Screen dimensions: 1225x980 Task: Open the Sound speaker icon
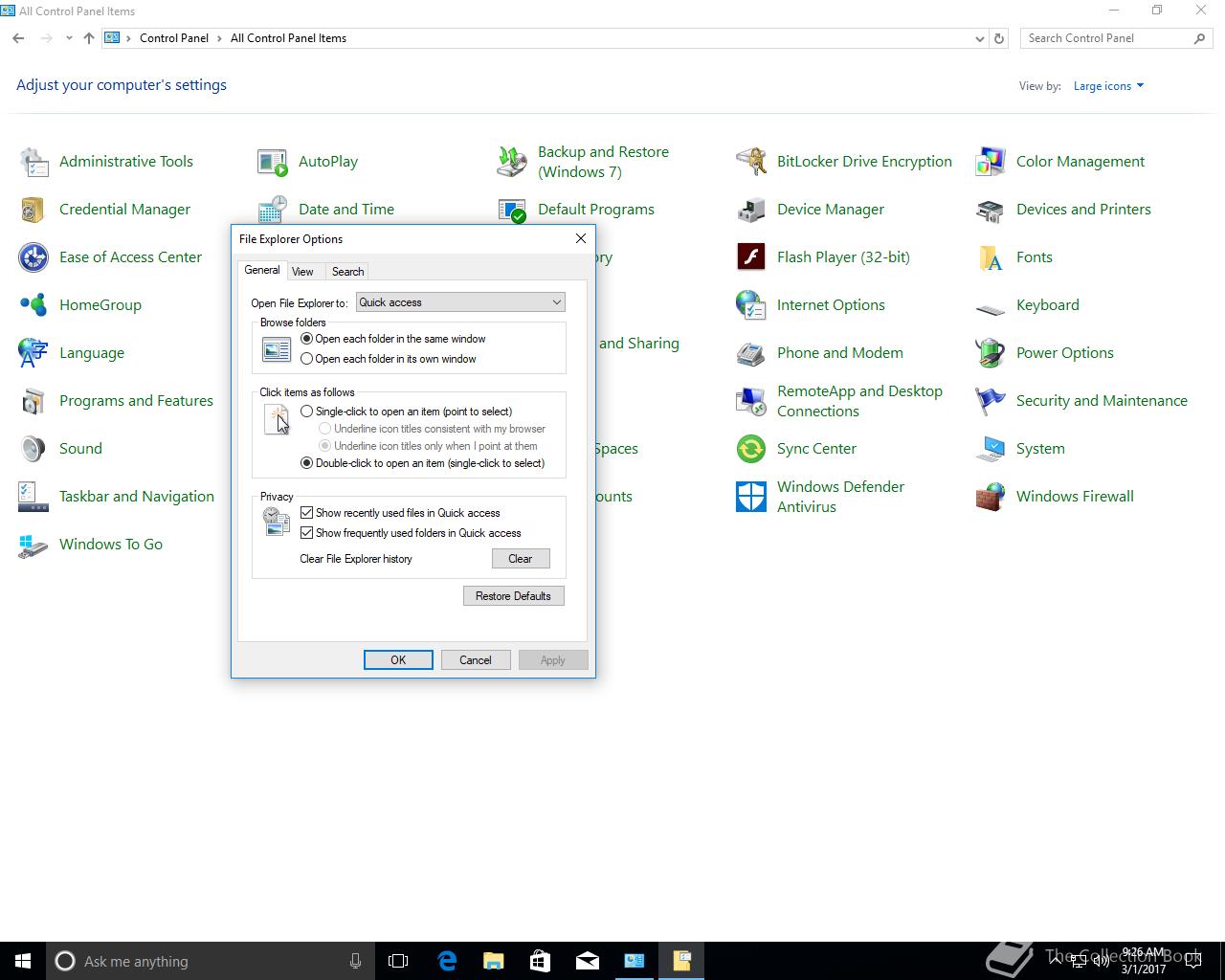coord(33,449)
